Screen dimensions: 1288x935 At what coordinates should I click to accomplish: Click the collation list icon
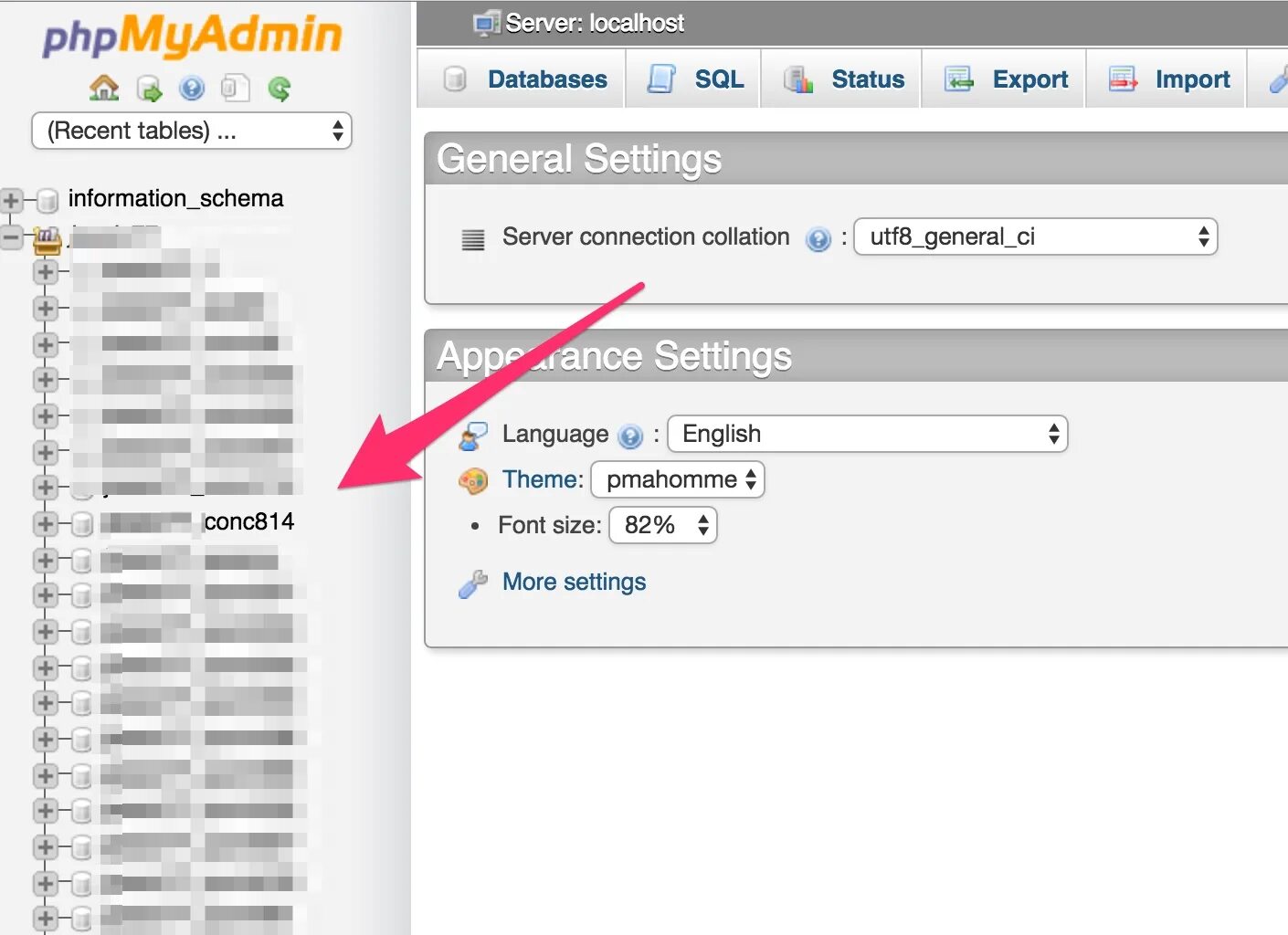473,240
